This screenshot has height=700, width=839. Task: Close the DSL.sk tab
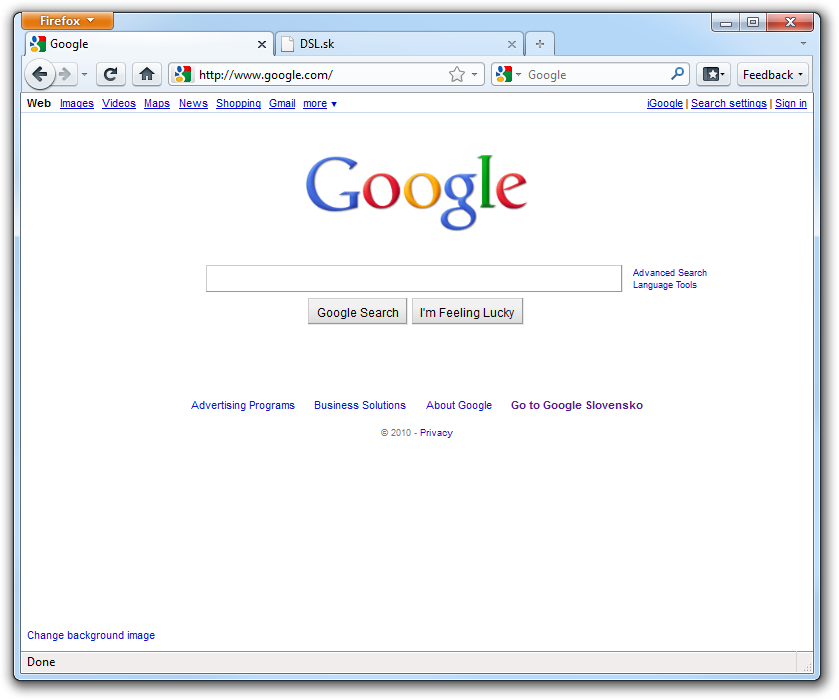pos(512,44)
